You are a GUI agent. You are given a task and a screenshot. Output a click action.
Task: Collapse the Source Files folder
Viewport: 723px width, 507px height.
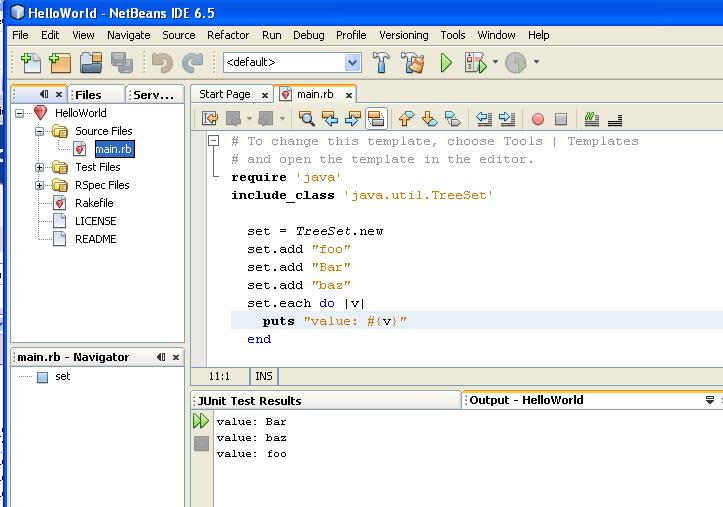click(40, 131)
